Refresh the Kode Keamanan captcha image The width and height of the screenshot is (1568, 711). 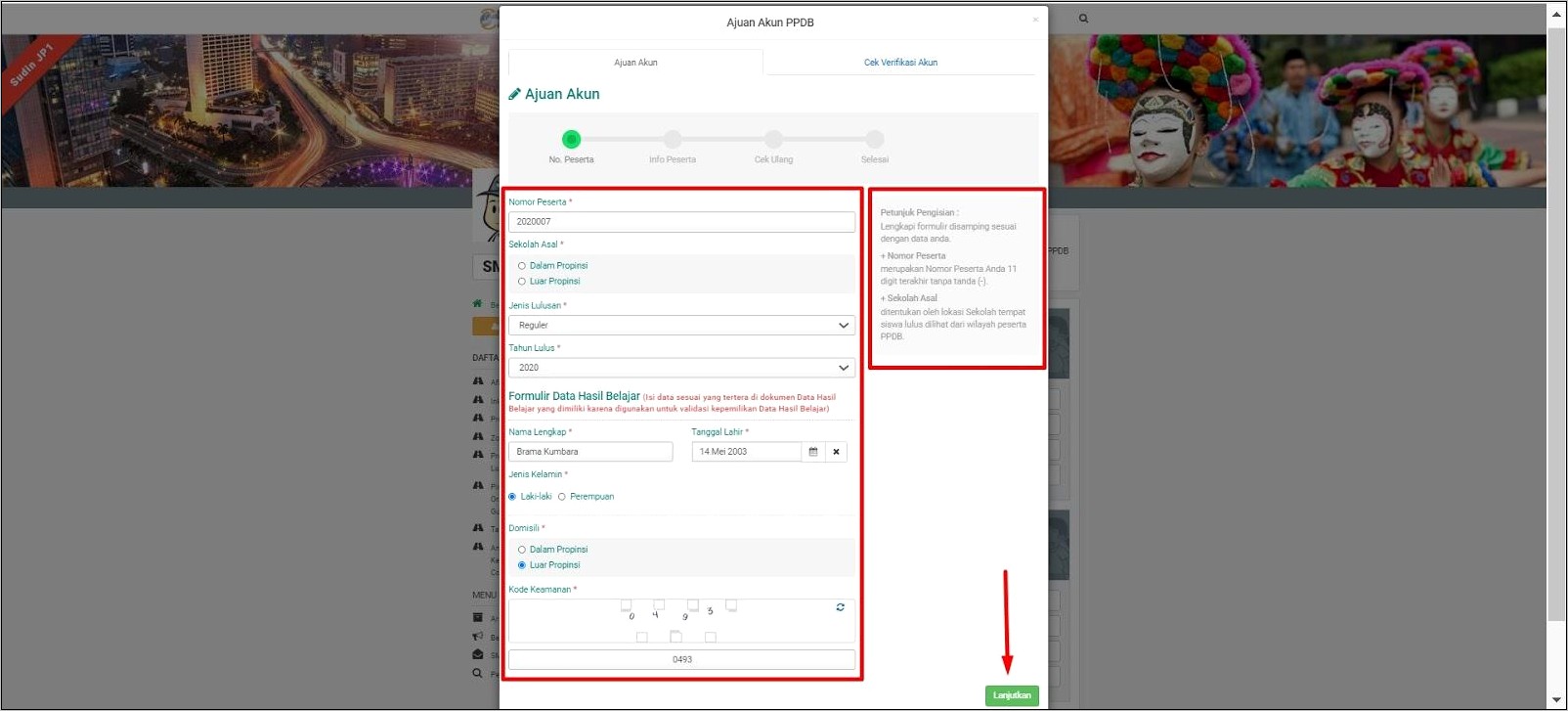point(840,607)
